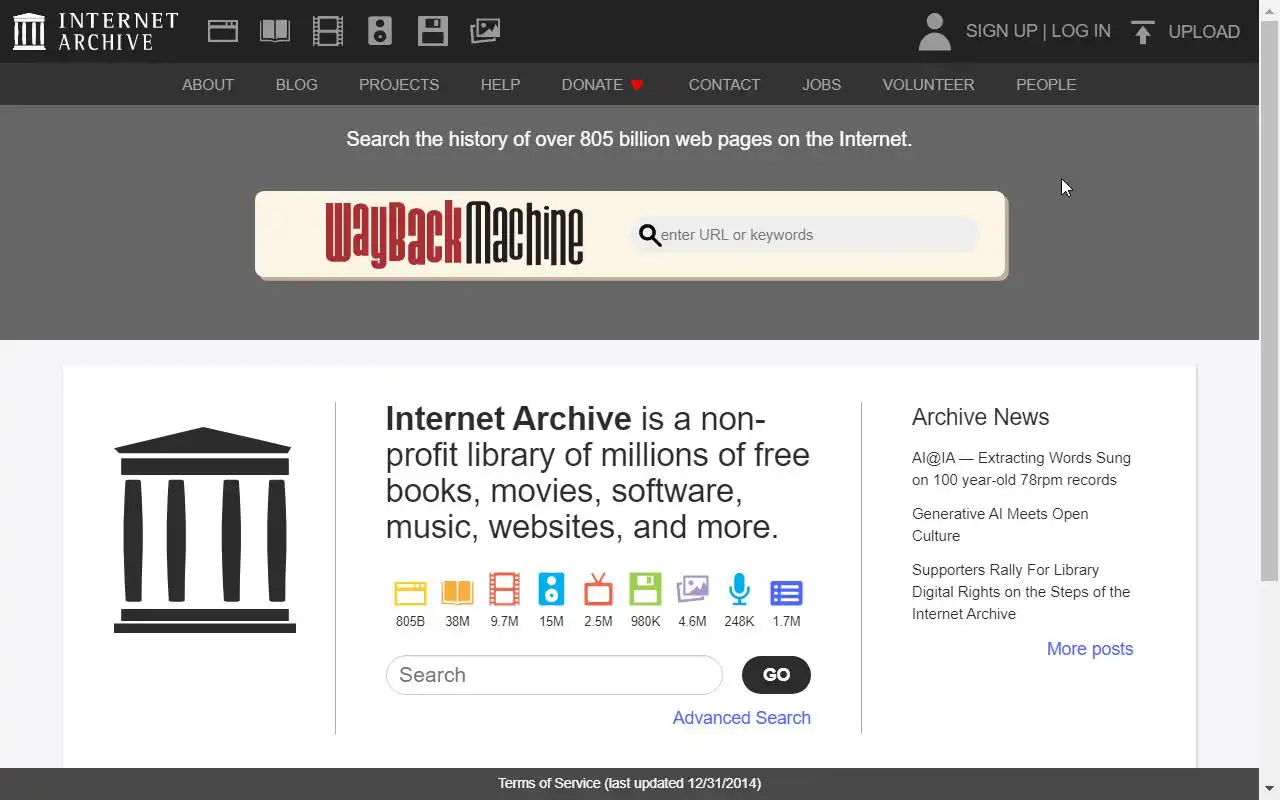Viewport: 1280px width, 800px height.
Task: Click the large Archive building logo
Action: [x=204, y=530]
